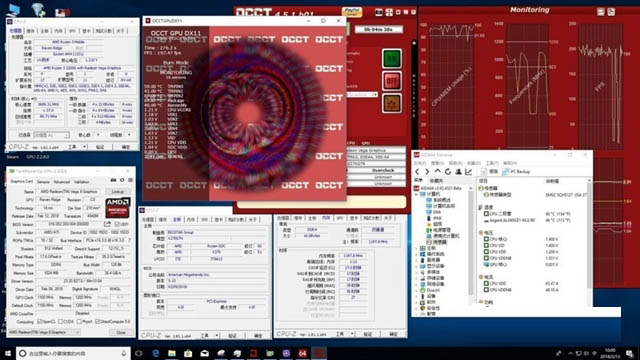
Task: Click Close button in GPU-Z
Action: click(121, 332)
